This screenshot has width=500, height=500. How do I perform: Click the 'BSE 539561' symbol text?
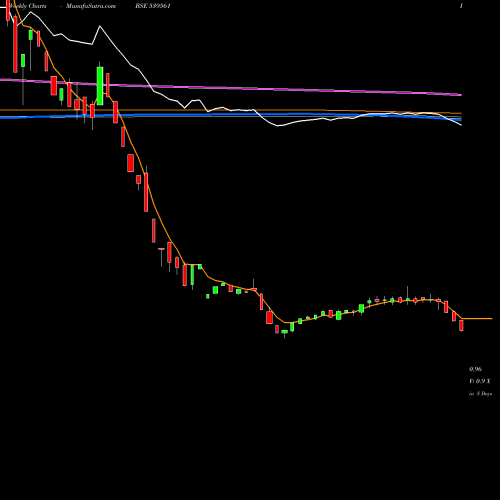[153, 6]
